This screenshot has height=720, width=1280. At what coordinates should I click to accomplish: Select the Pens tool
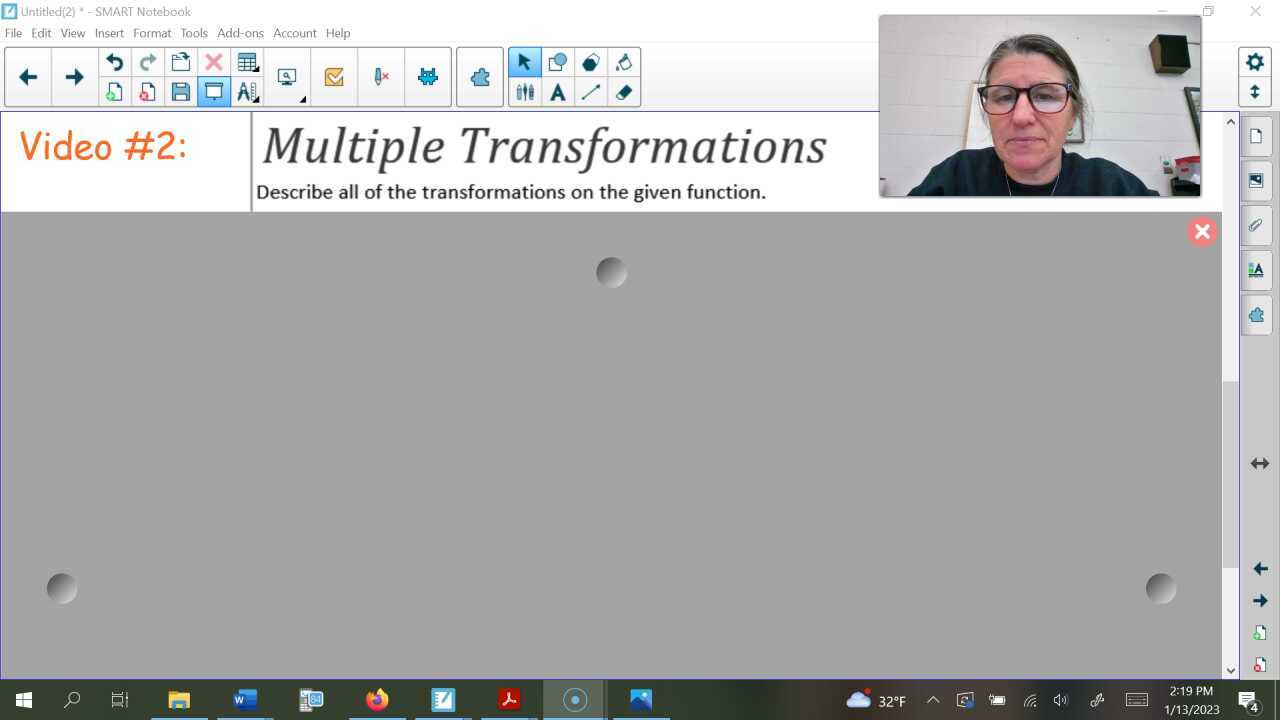coord(525,92)
